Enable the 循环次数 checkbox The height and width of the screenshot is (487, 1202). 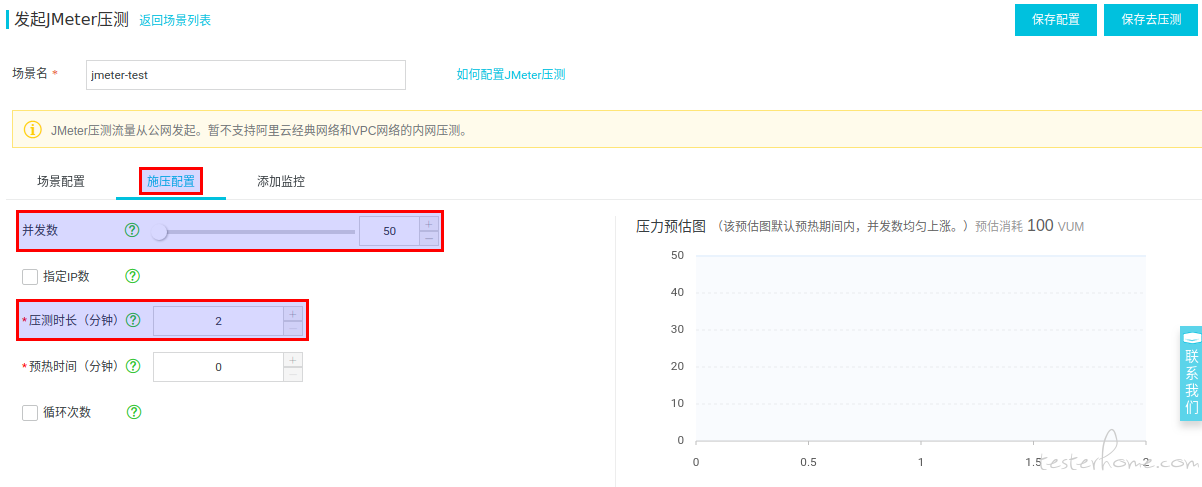pyautogui.click(x=30, y=412)
